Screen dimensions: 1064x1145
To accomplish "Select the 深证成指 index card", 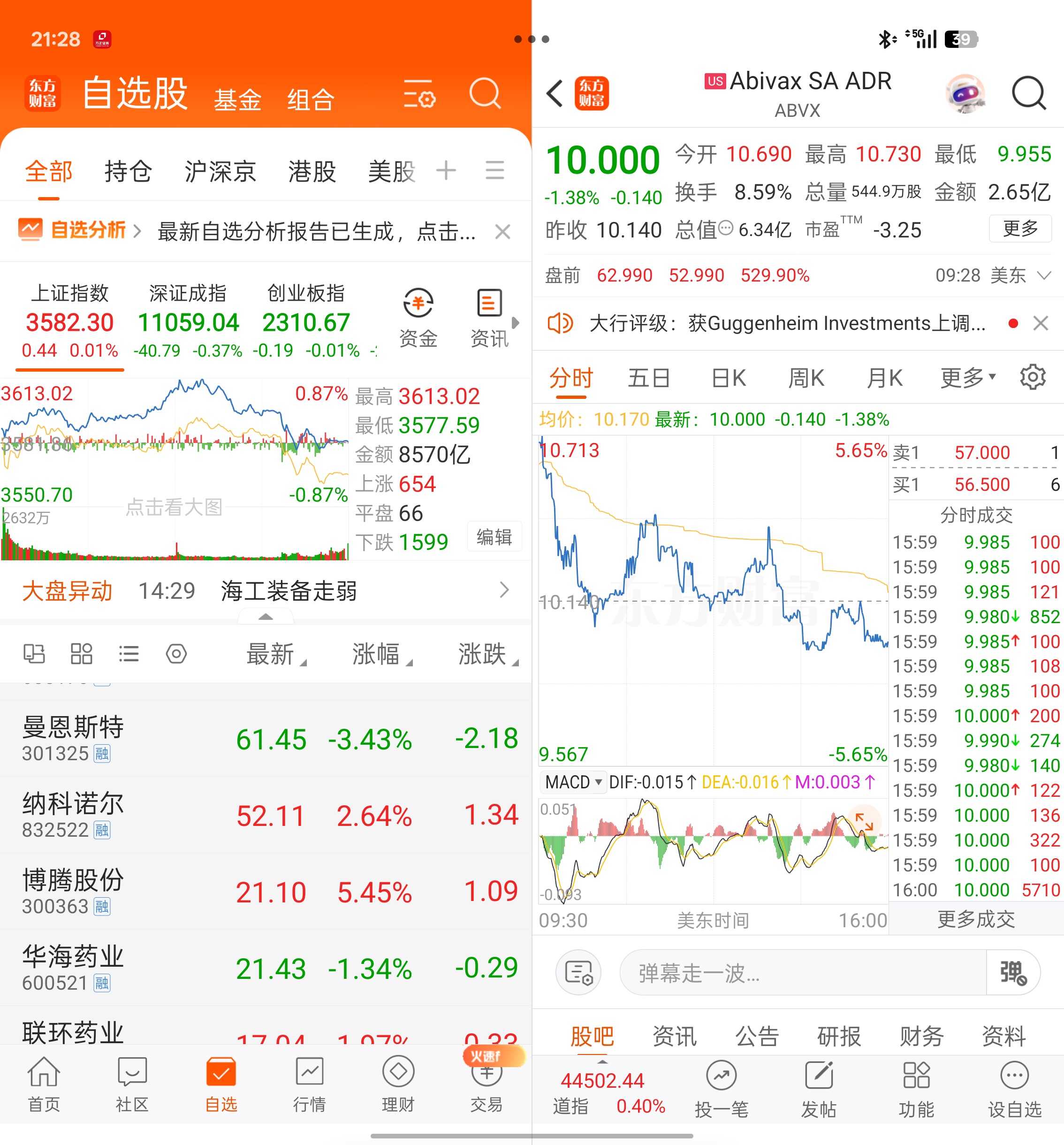I will click(x=188, y=321).
